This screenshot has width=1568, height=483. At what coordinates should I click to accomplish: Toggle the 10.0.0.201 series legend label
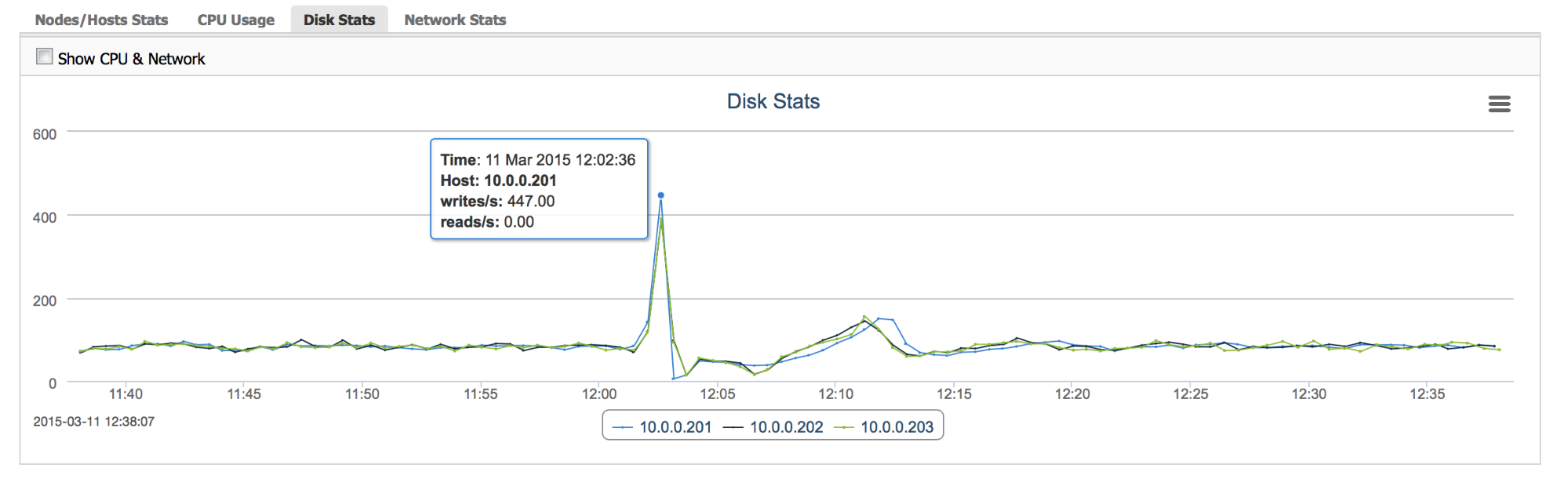pos(675,427)
